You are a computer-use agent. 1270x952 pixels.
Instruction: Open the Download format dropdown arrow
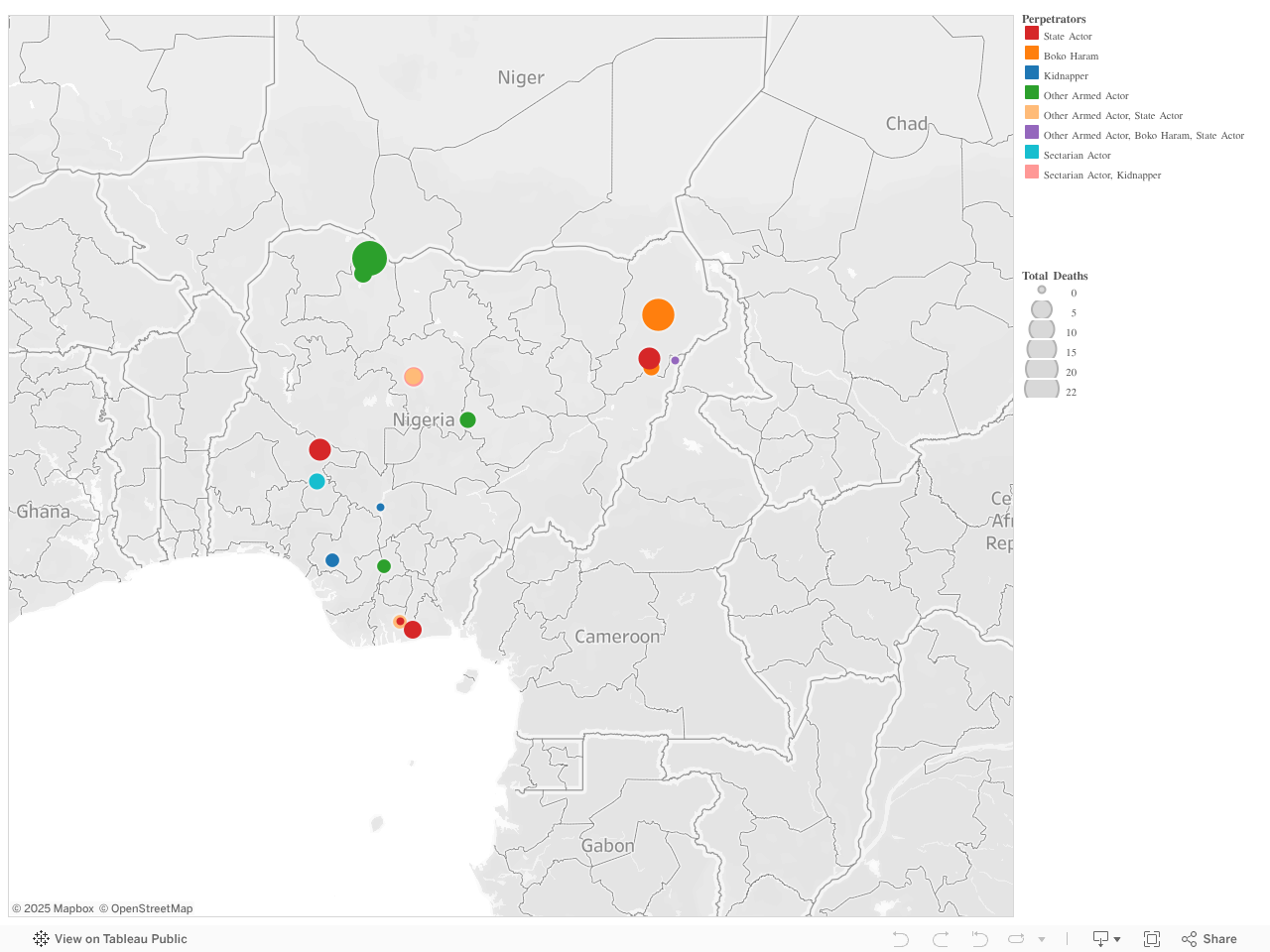(x=1116, y=938)
